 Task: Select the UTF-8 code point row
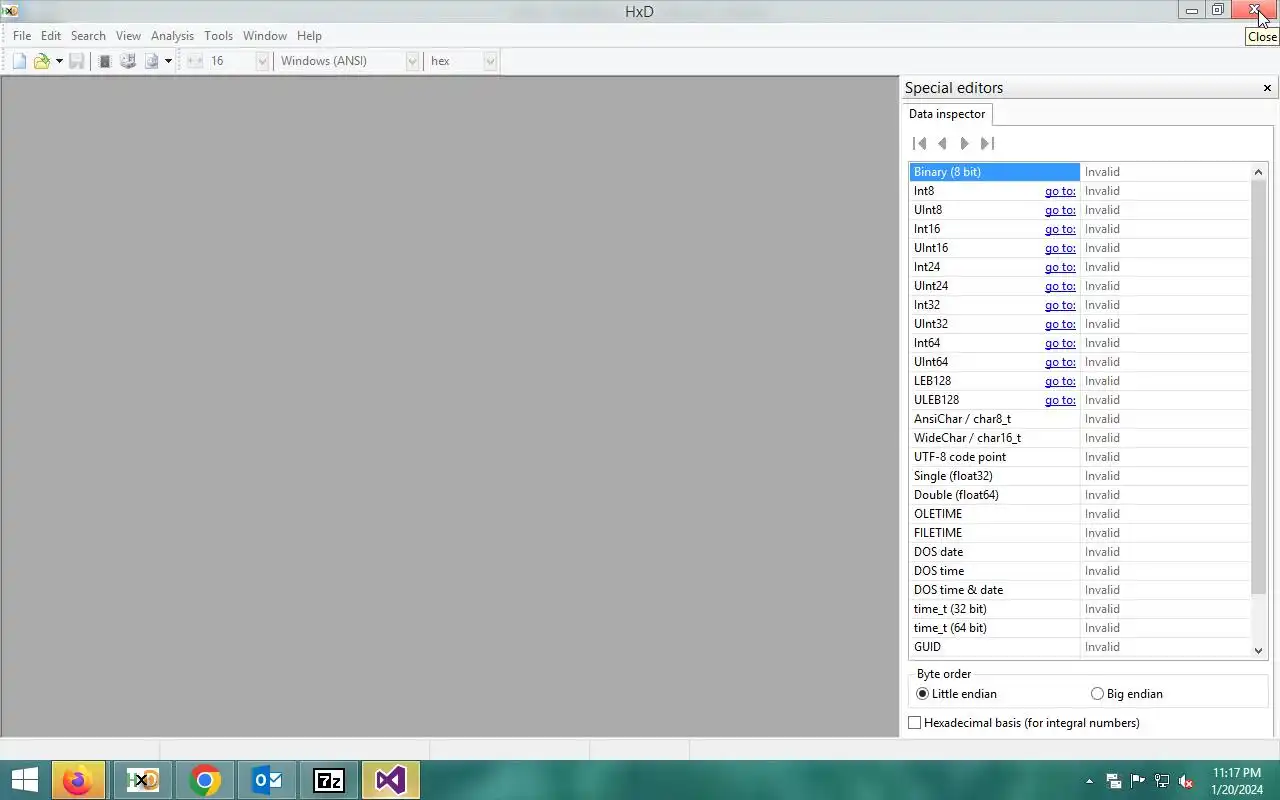point(1080,457)
